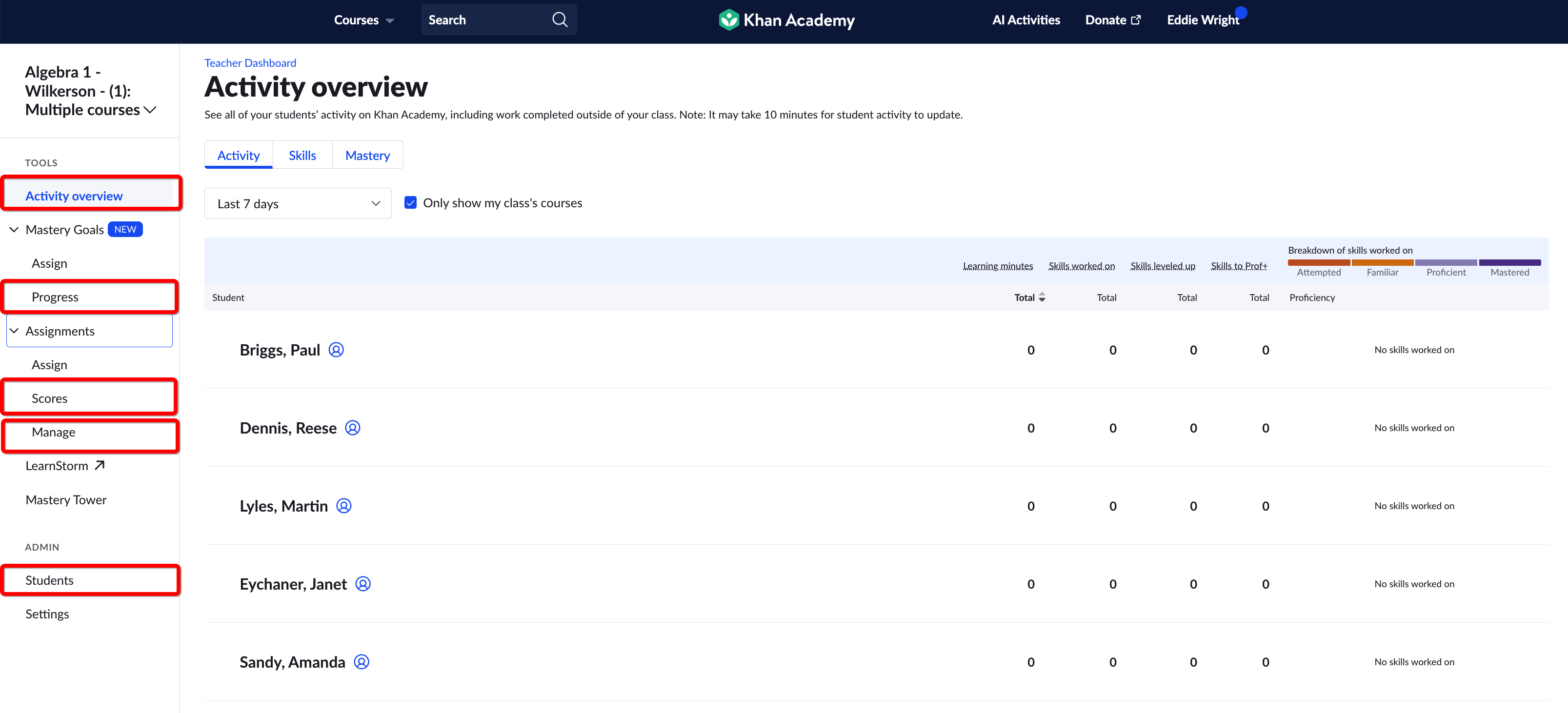
Task: Go to the Settings page in Admin
Action: [47, 613]
